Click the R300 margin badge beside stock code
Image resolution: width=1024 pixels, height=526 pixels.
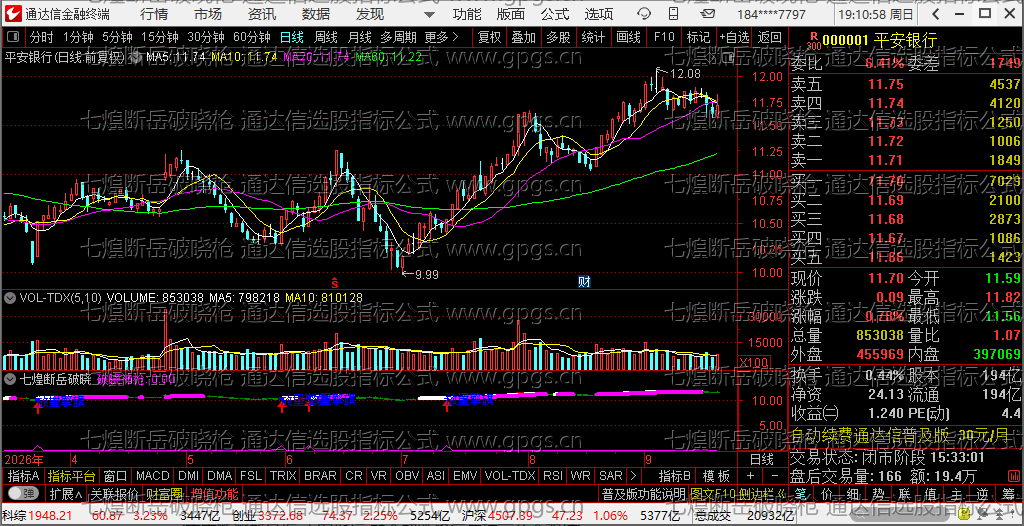(x=814, y=41)
